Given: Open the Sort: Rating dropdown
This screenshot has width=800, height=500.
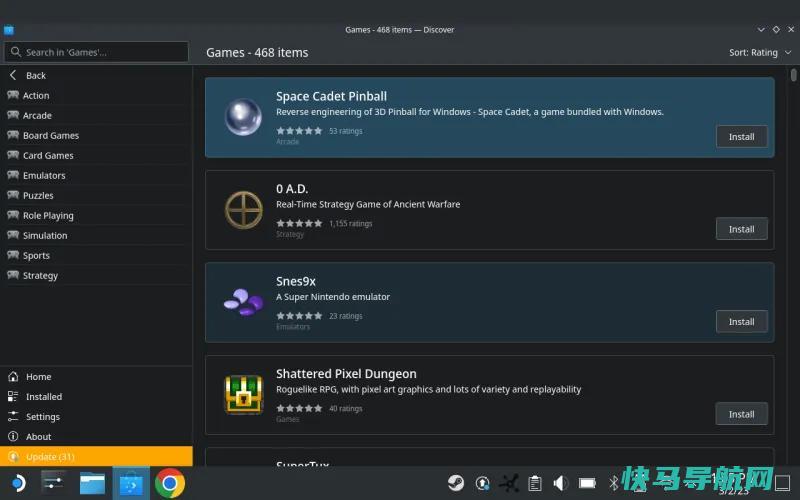Looking at the screenshot, I should 760,53.
